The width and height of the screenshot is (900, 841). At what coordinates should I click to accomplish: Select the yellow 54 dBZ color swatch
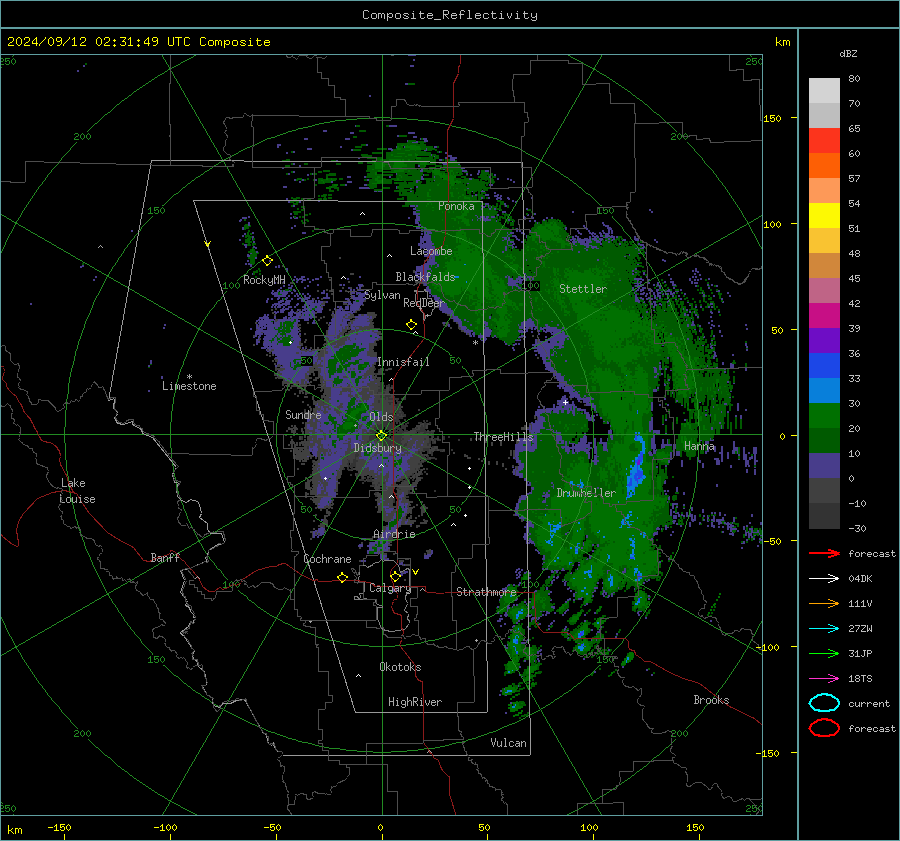coord(824,215)
